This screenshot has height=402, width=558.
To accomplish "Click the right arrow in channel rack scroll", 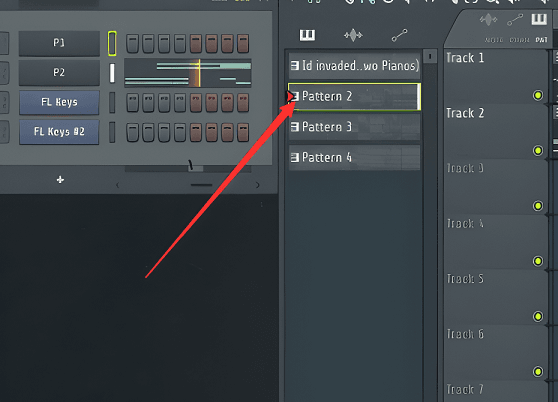I will point(257,185).
